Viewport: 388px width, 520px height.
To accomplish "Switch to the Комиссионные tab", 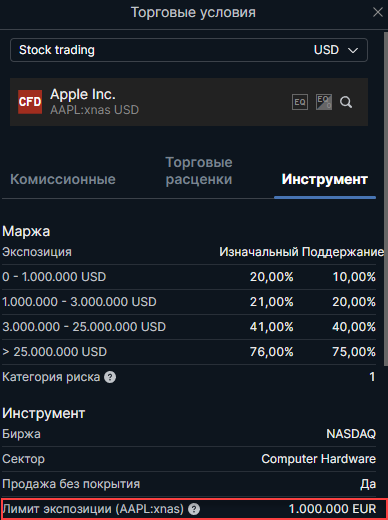I will tap(63, 179).
